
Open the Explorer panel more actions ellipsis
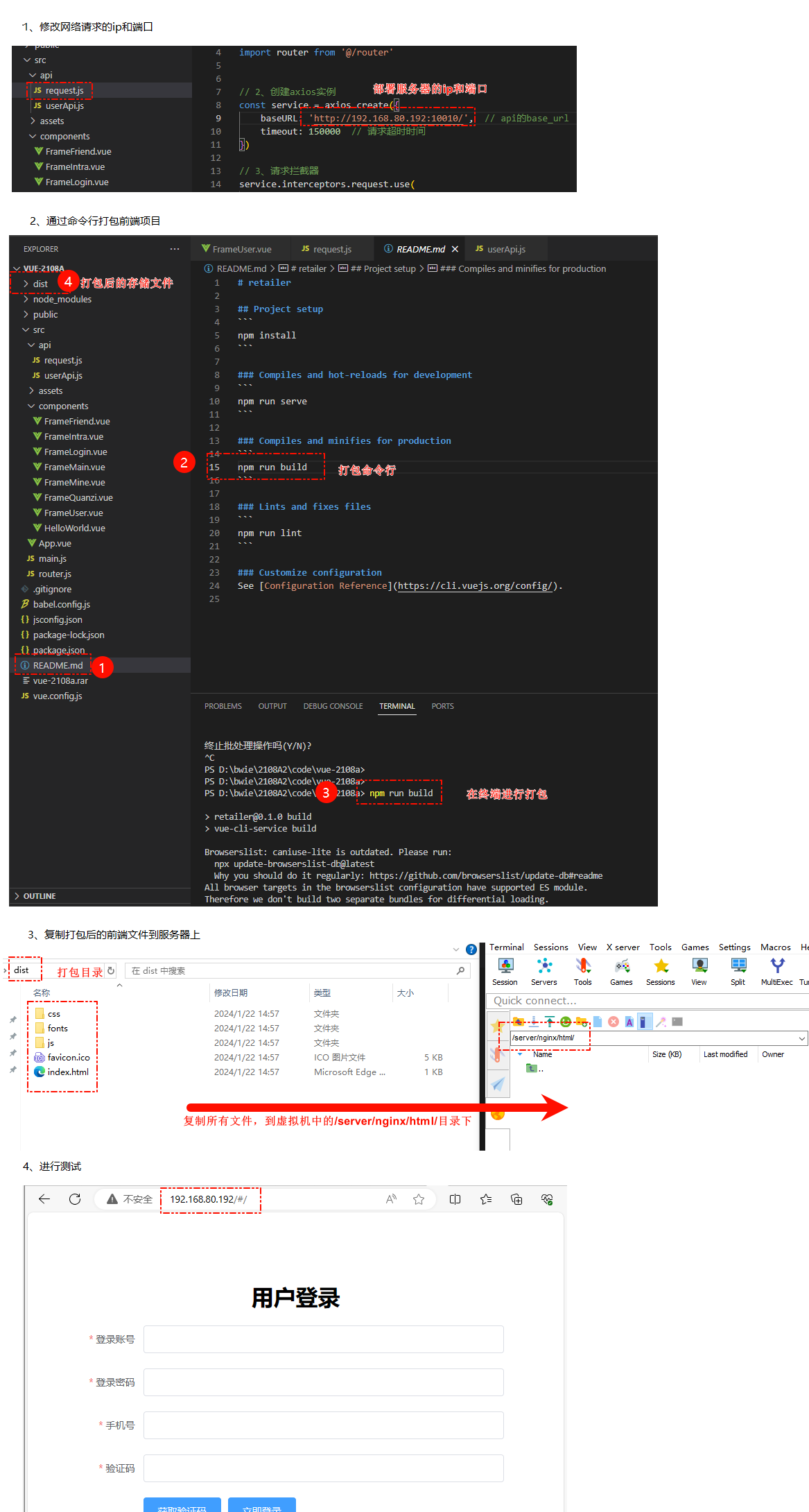point(175,249)
